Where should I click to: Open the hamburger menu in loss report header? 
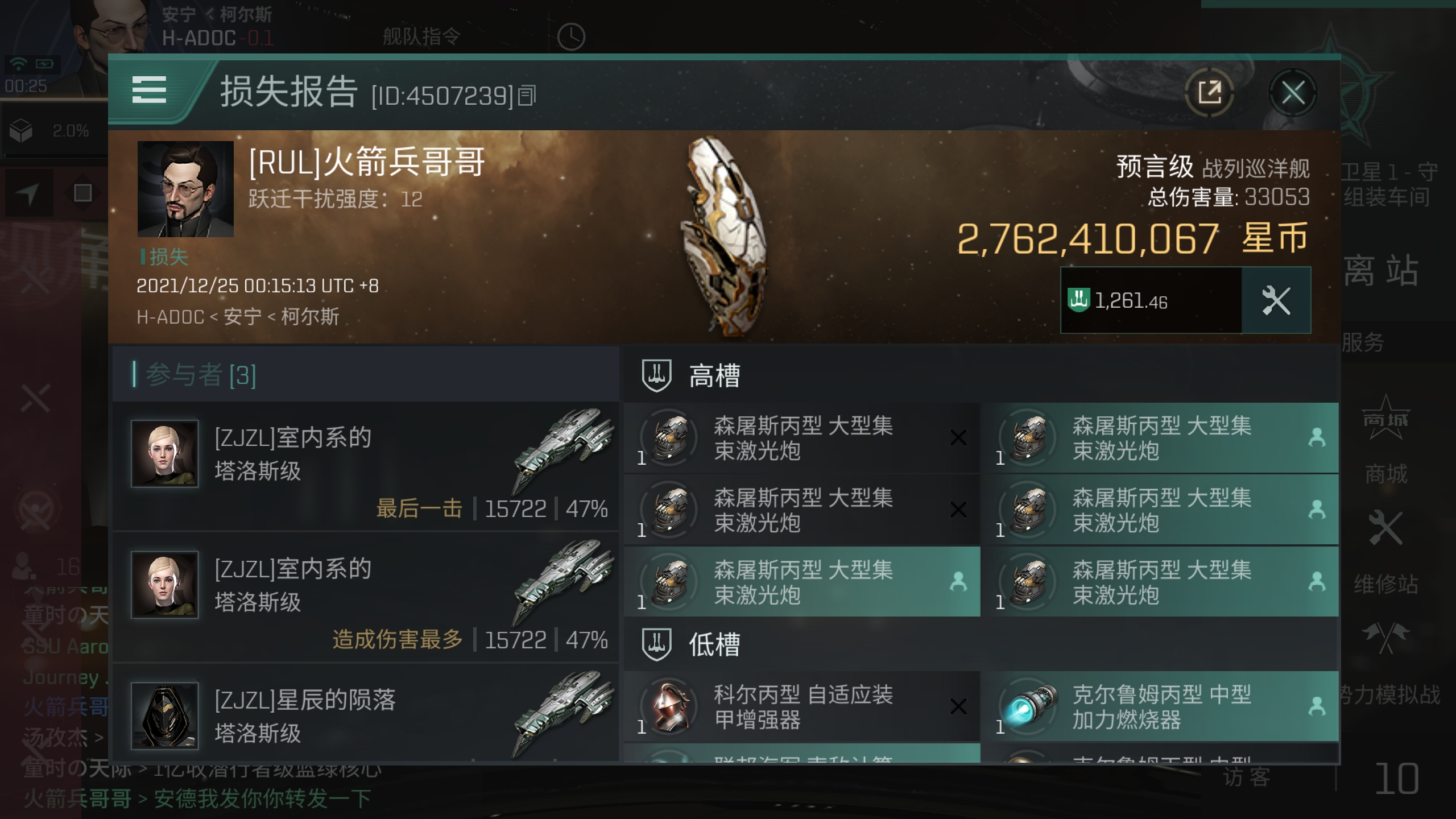149,90
